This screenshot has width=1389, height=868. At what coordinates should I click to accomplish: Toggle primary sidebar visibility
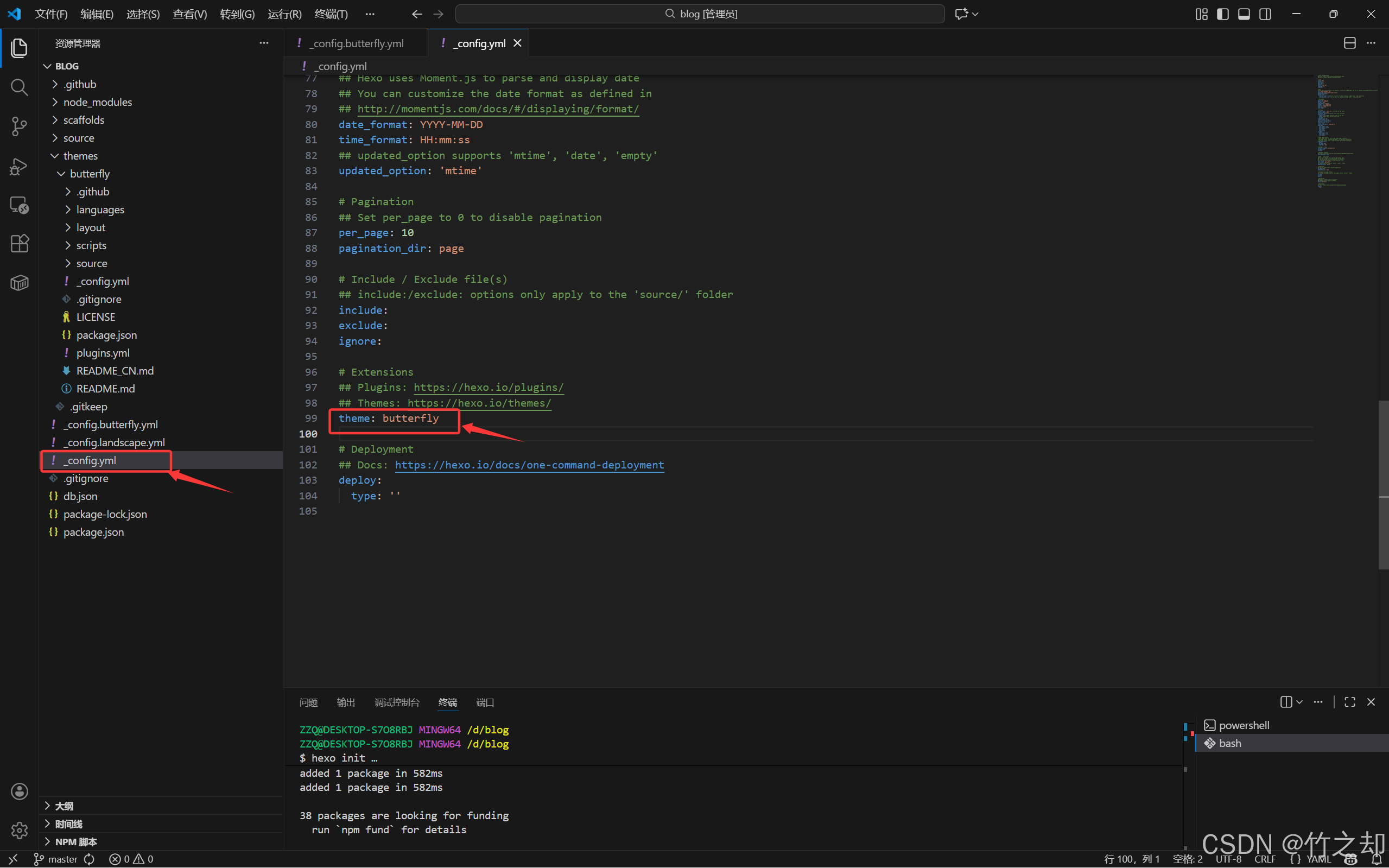point(1222,14)
